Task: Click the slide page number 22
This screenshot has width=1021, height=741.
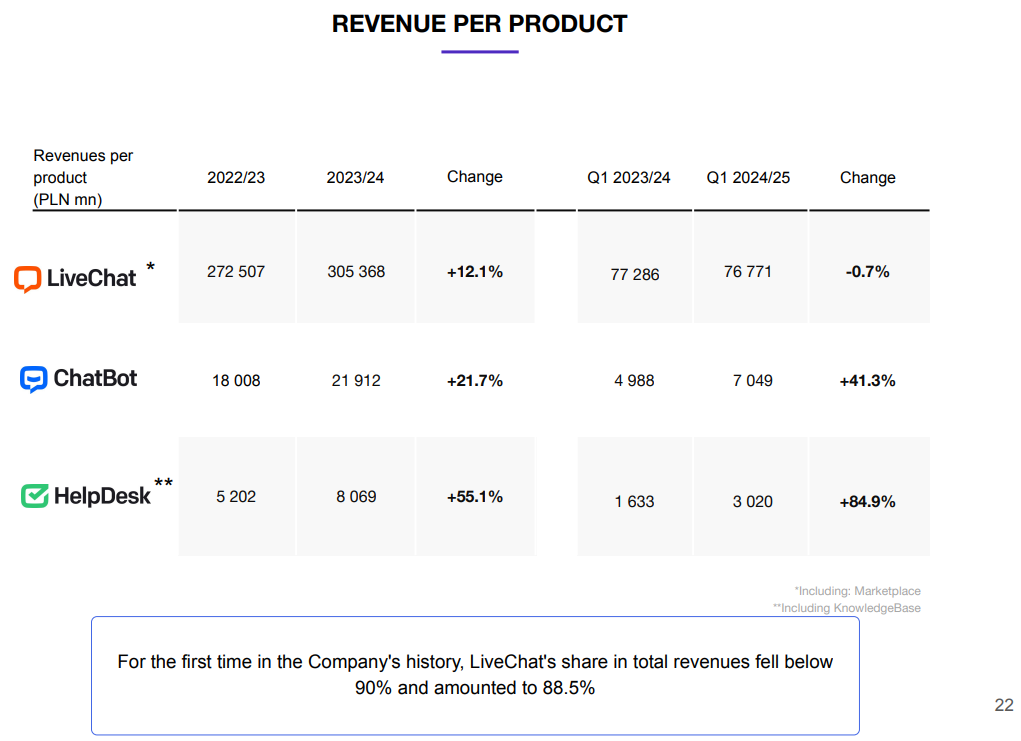Action: 1004,705
